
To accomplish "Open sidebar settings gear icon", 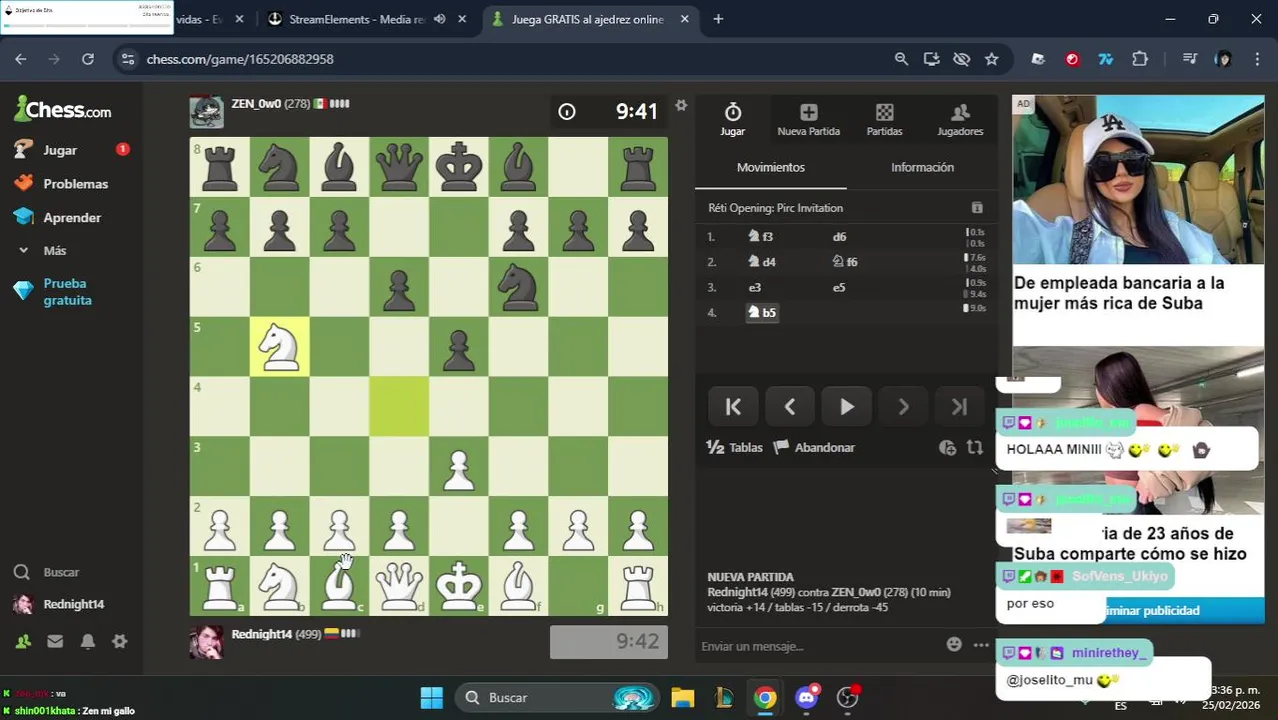I will (x=120, y=642).
